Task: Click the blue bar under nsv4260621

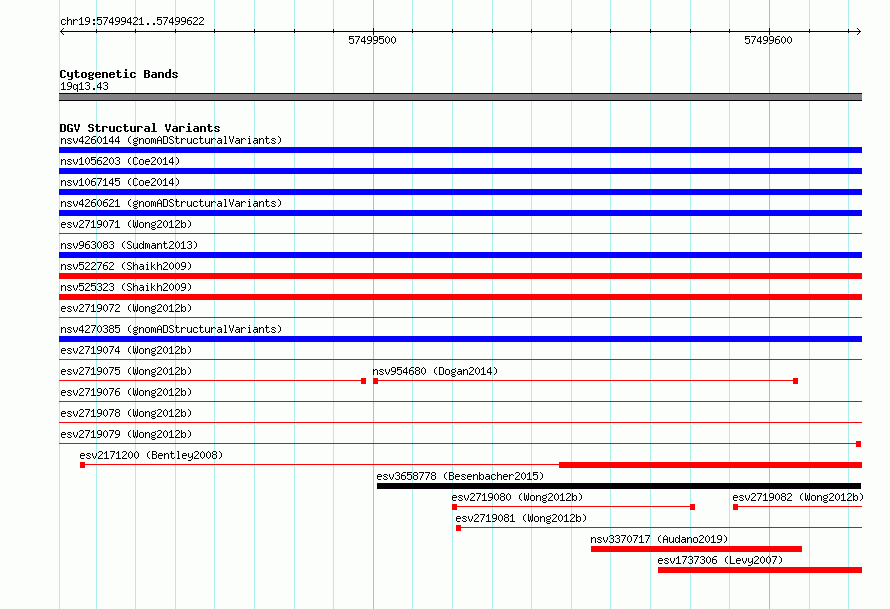Action: point(460,213)
